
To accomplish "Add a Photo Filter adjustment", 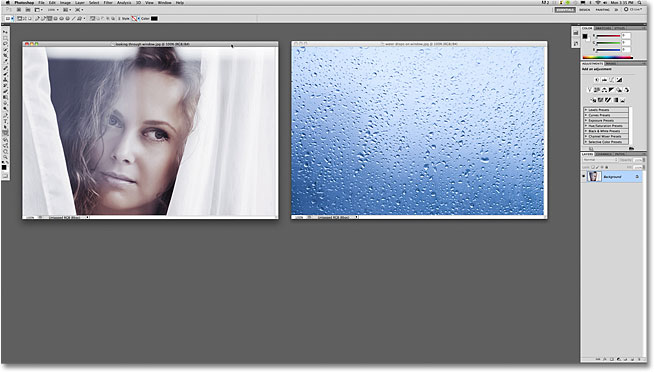I will 619,90.
